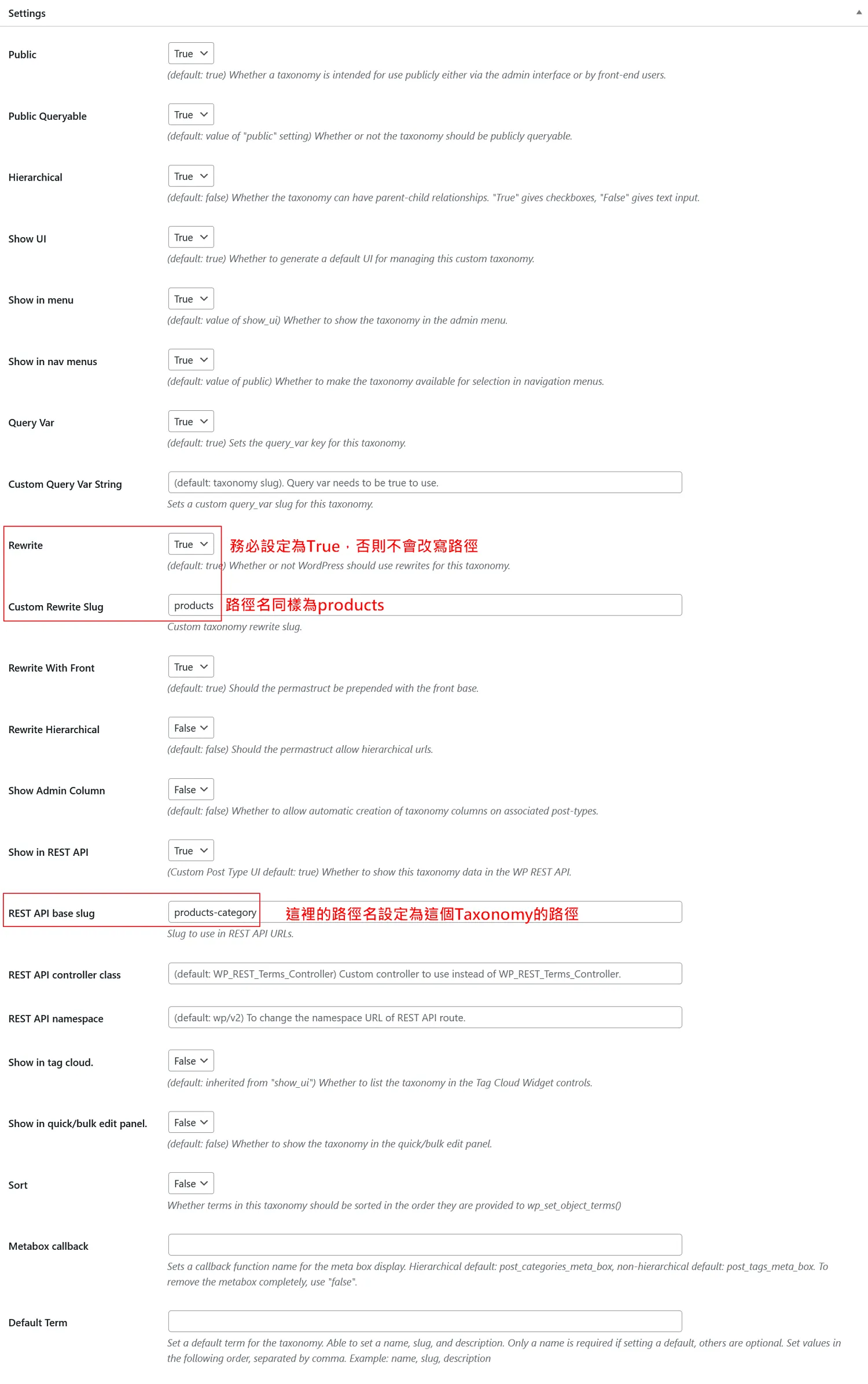This screenshot has height=1384, width=868.
Task: Click the Metabox callback input field
Action: 424,1245
